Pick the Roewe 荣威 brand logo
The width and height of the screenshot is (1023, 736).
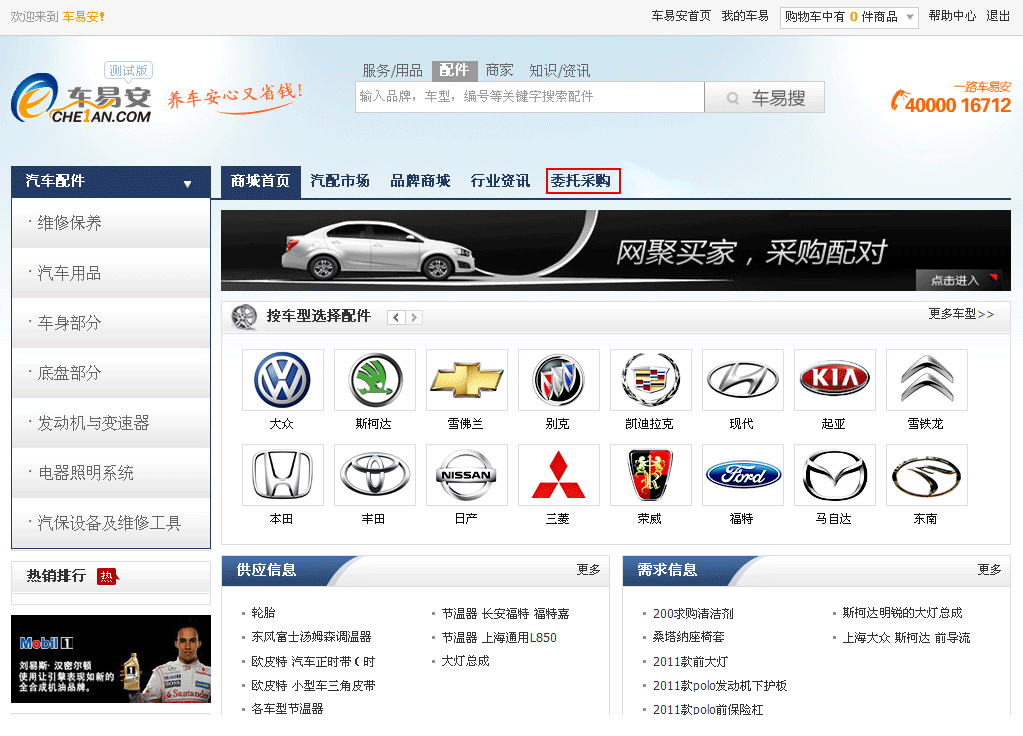650,475
